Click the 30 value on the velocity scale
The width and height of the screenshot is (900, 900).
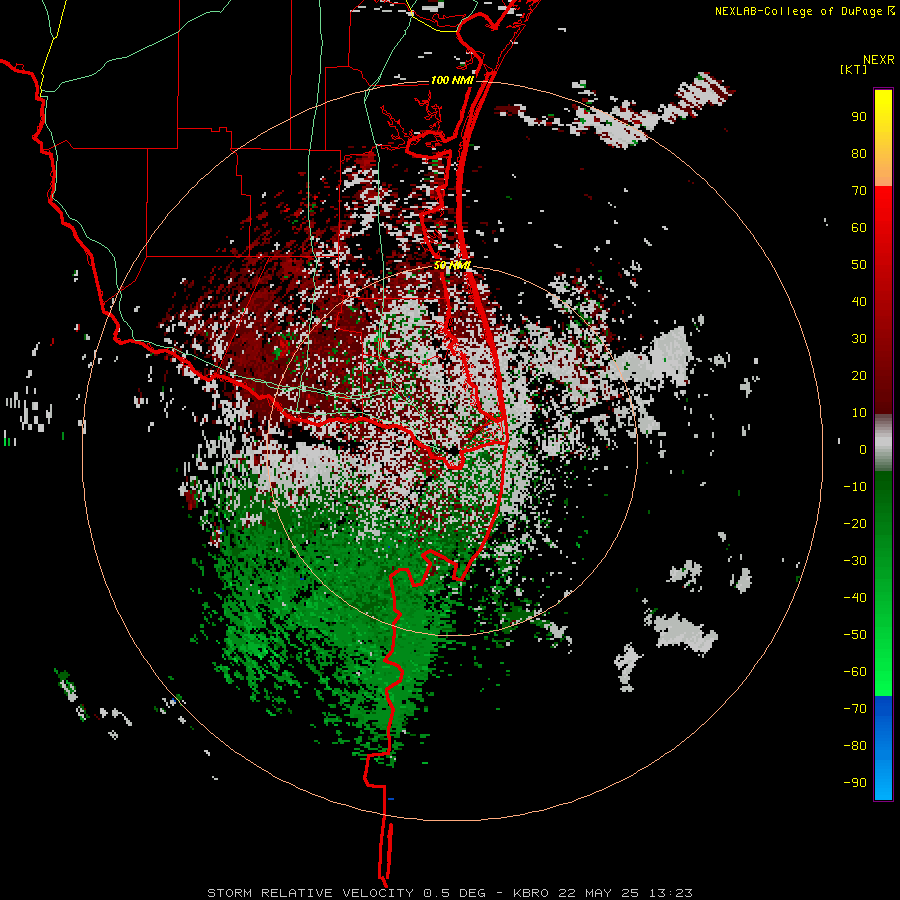tap(859, 339)
